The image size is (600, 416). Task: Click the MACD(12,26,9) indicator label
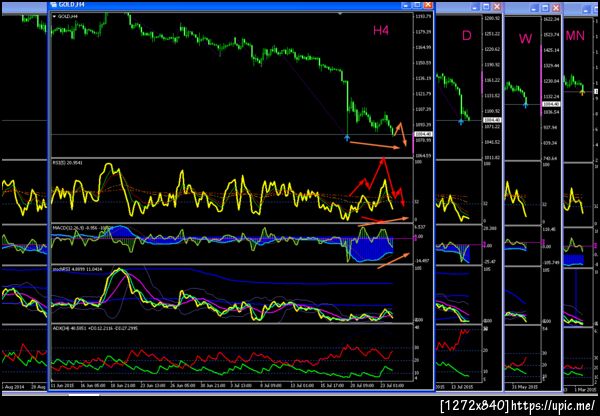pos(82,228)
